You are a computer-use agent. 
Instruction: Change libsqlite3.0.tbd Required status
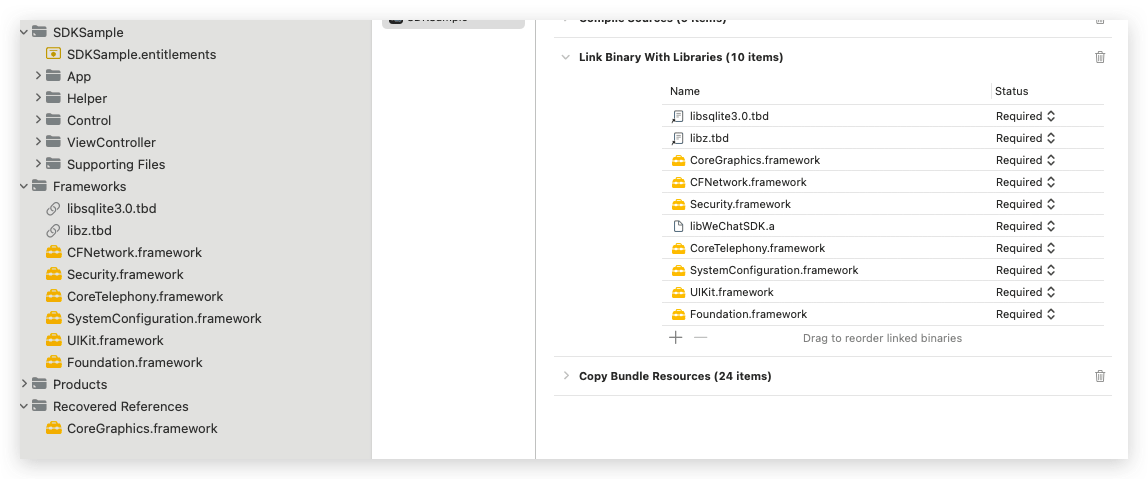tap(1026, 116)
